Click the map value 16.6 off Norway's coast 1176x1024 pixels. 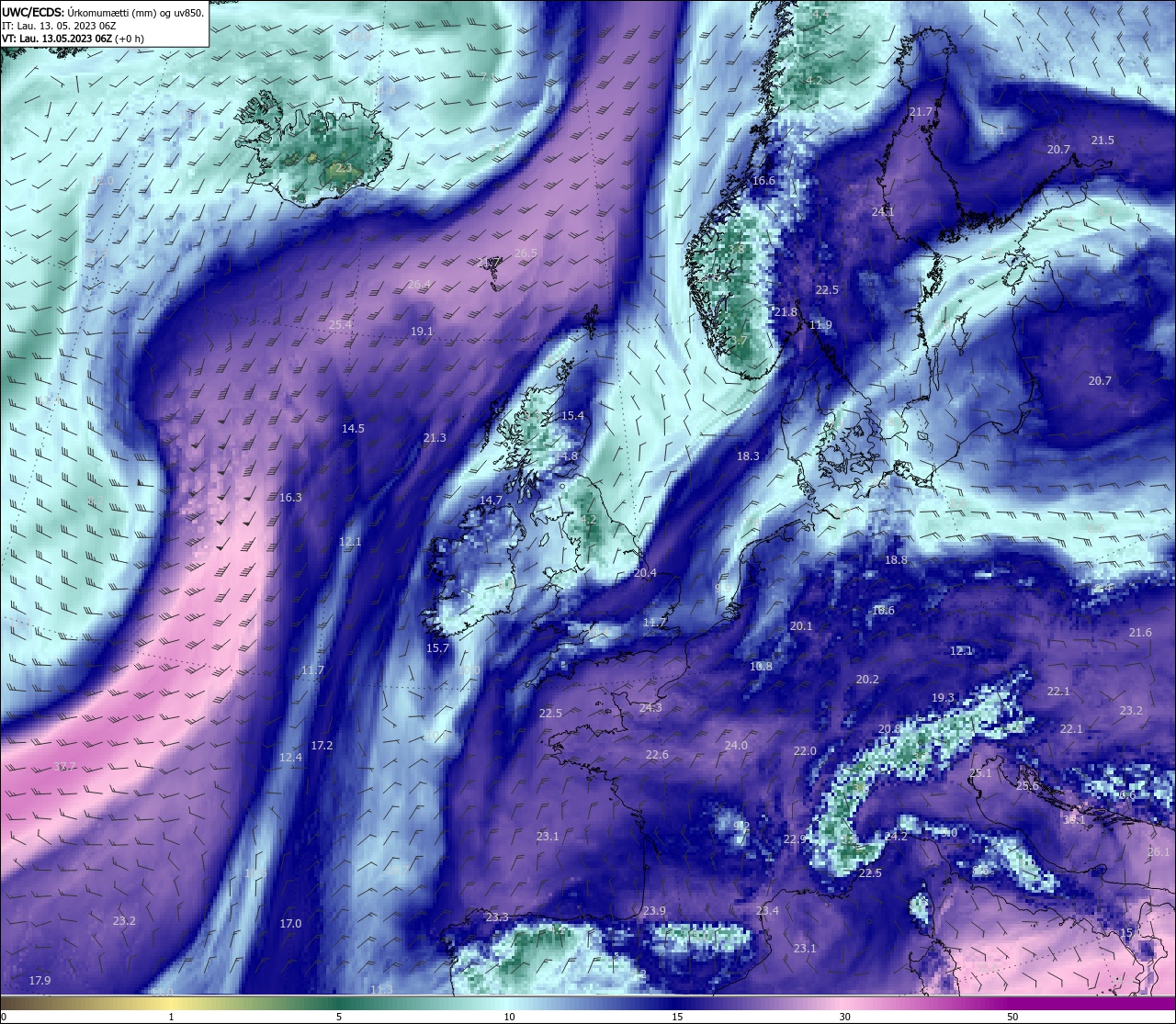tap(763, 181)
